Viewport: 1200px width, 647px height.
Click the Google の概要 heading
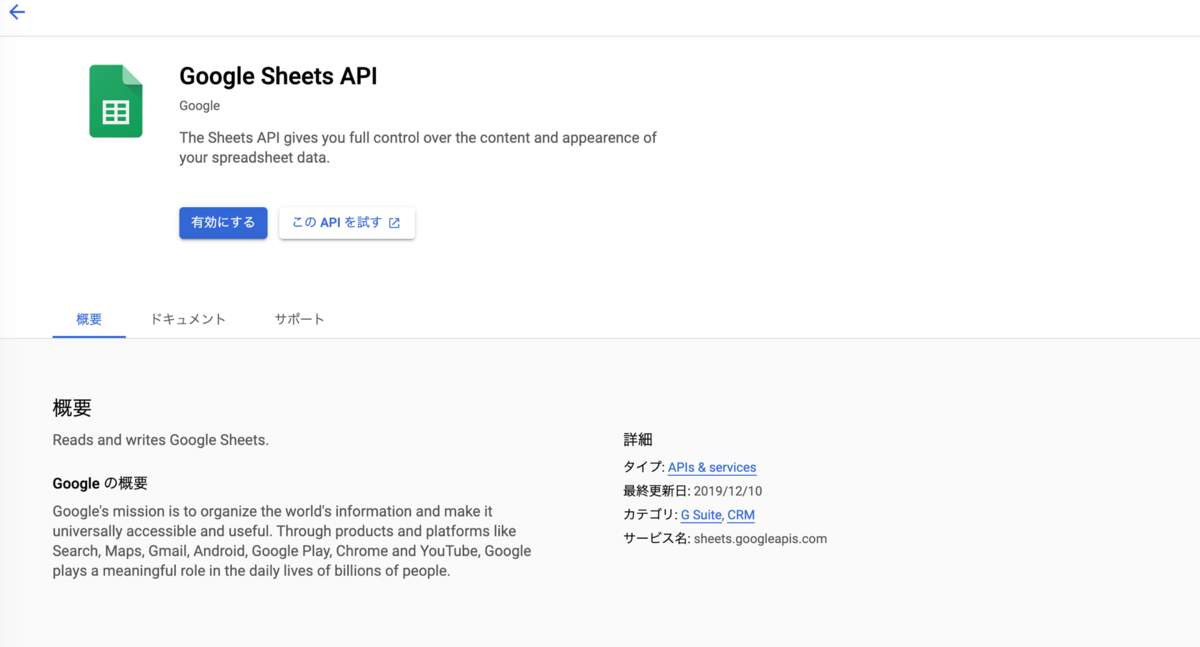coord(100,483)
